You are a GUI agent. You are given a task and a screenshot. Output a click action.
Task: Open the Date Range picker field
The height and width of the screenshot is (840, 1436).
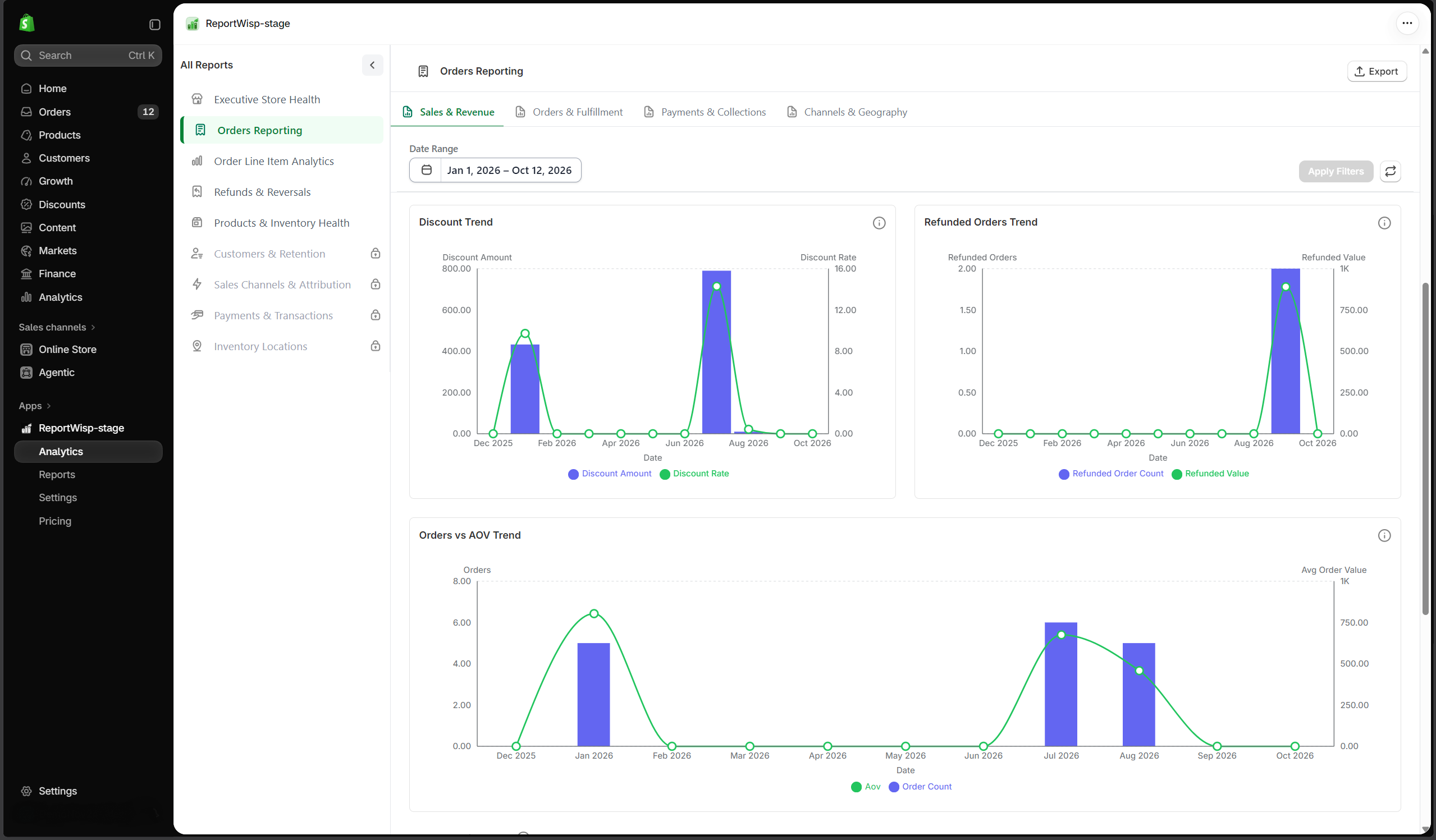[495, 170]
